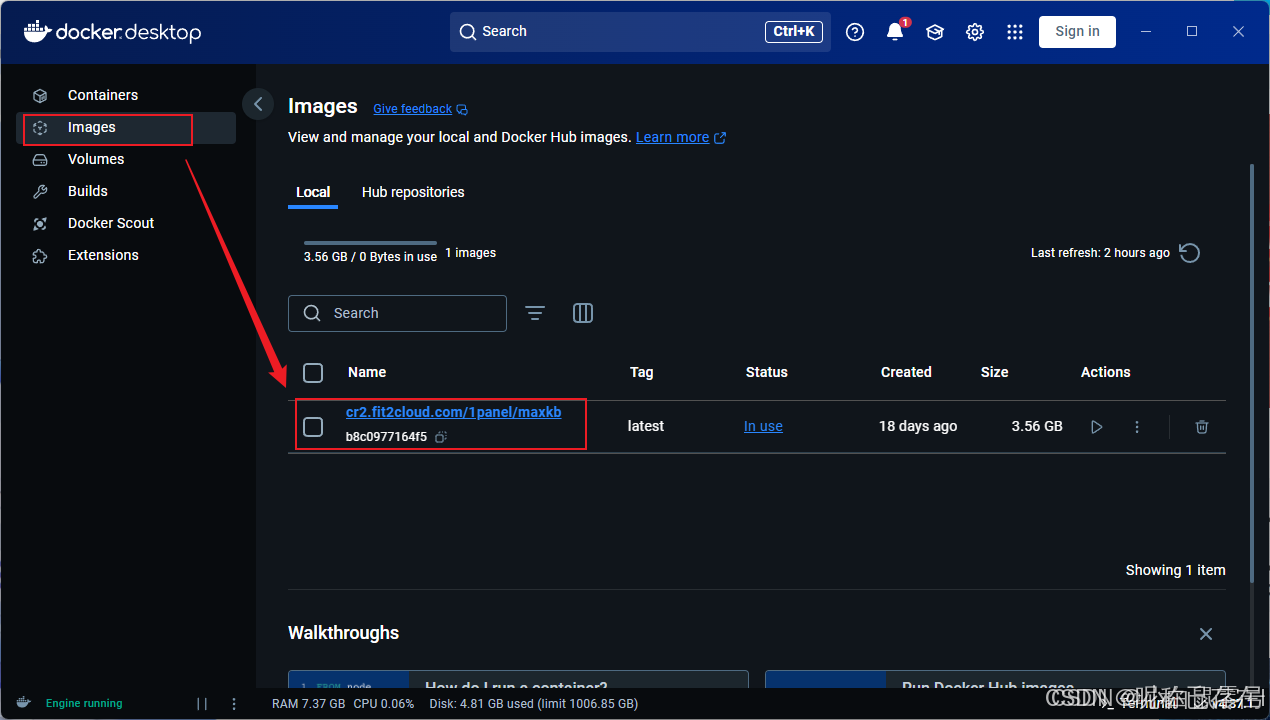Viewport: 1270px width, 720px height.
Task: Open Volumes in the sidebar
Action: [x=126, y=159]
